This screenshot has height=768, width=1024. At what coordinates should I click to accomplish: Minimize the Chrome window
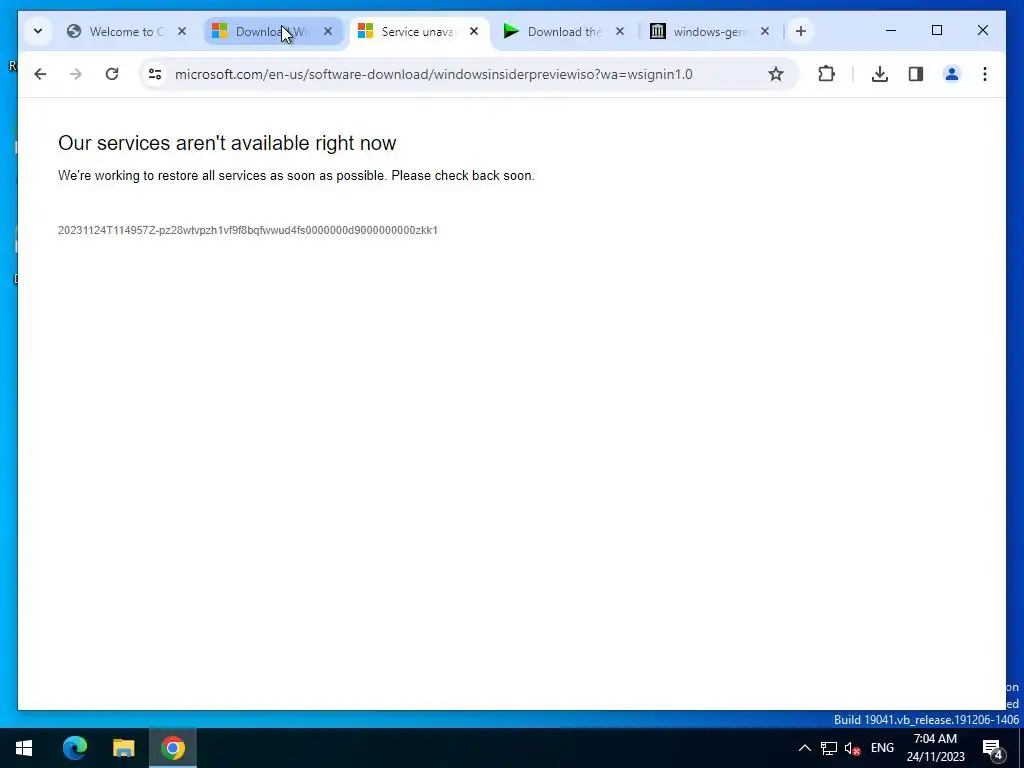point(891,31)
